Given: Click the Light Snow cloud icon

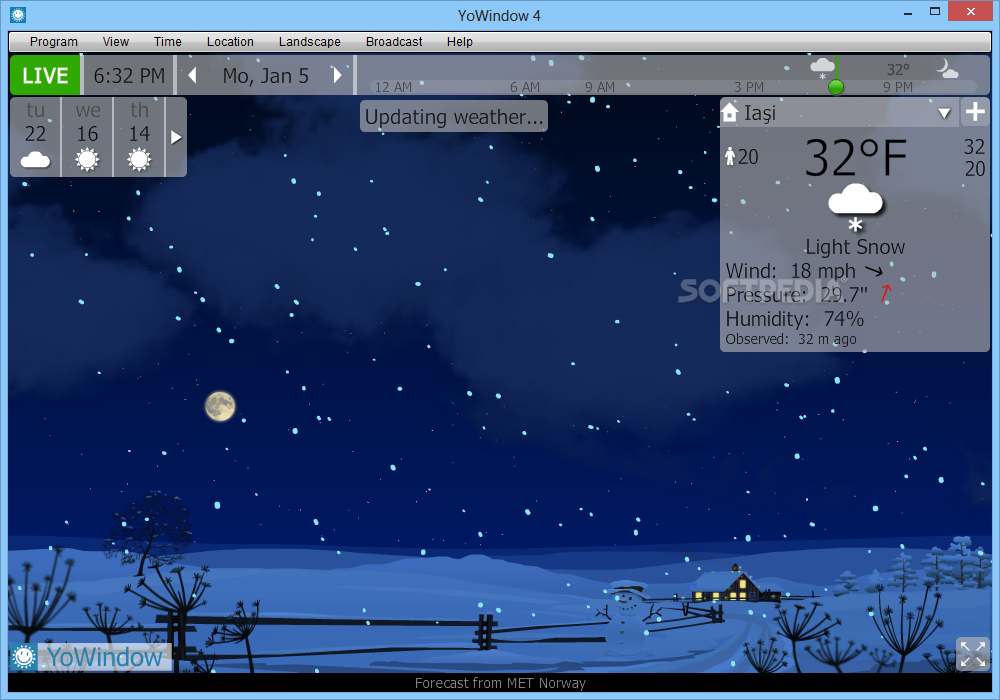Looking at the screenshot, I should point(855,208).
